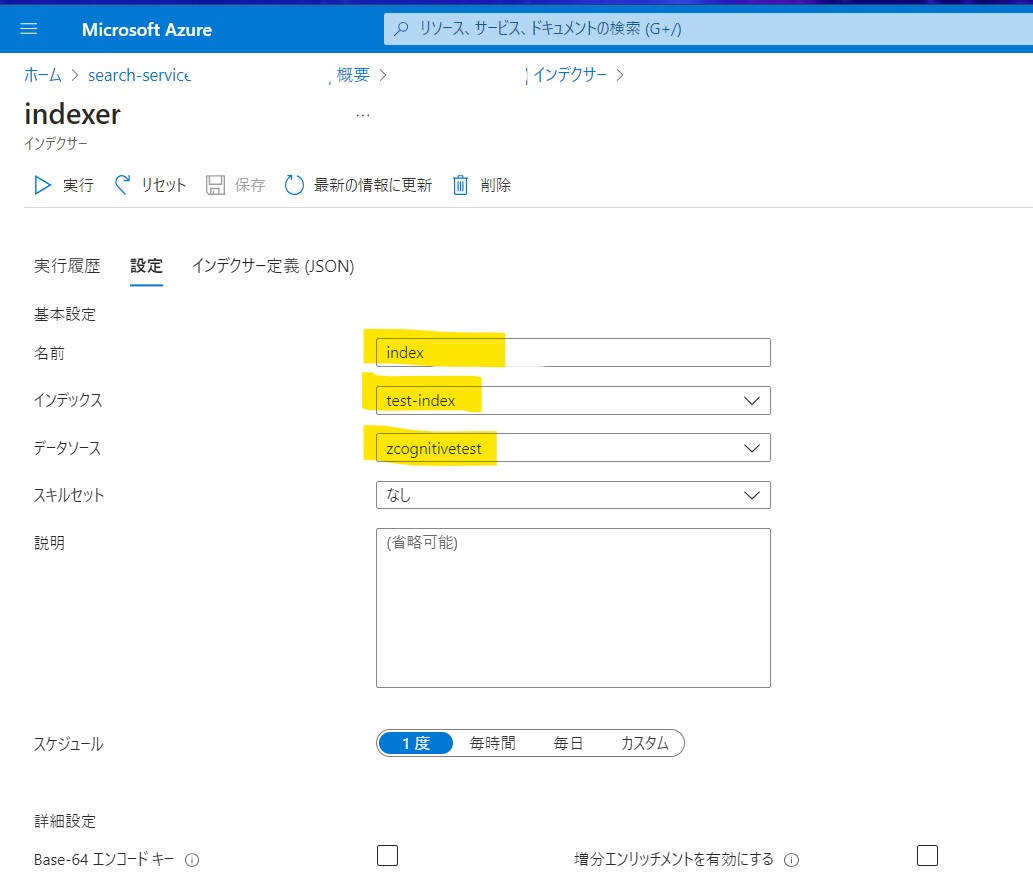Click the 詳細設定 section heading
Image resolution: width=1033 pixels, height=885 pixels.
tap(65, 821)
